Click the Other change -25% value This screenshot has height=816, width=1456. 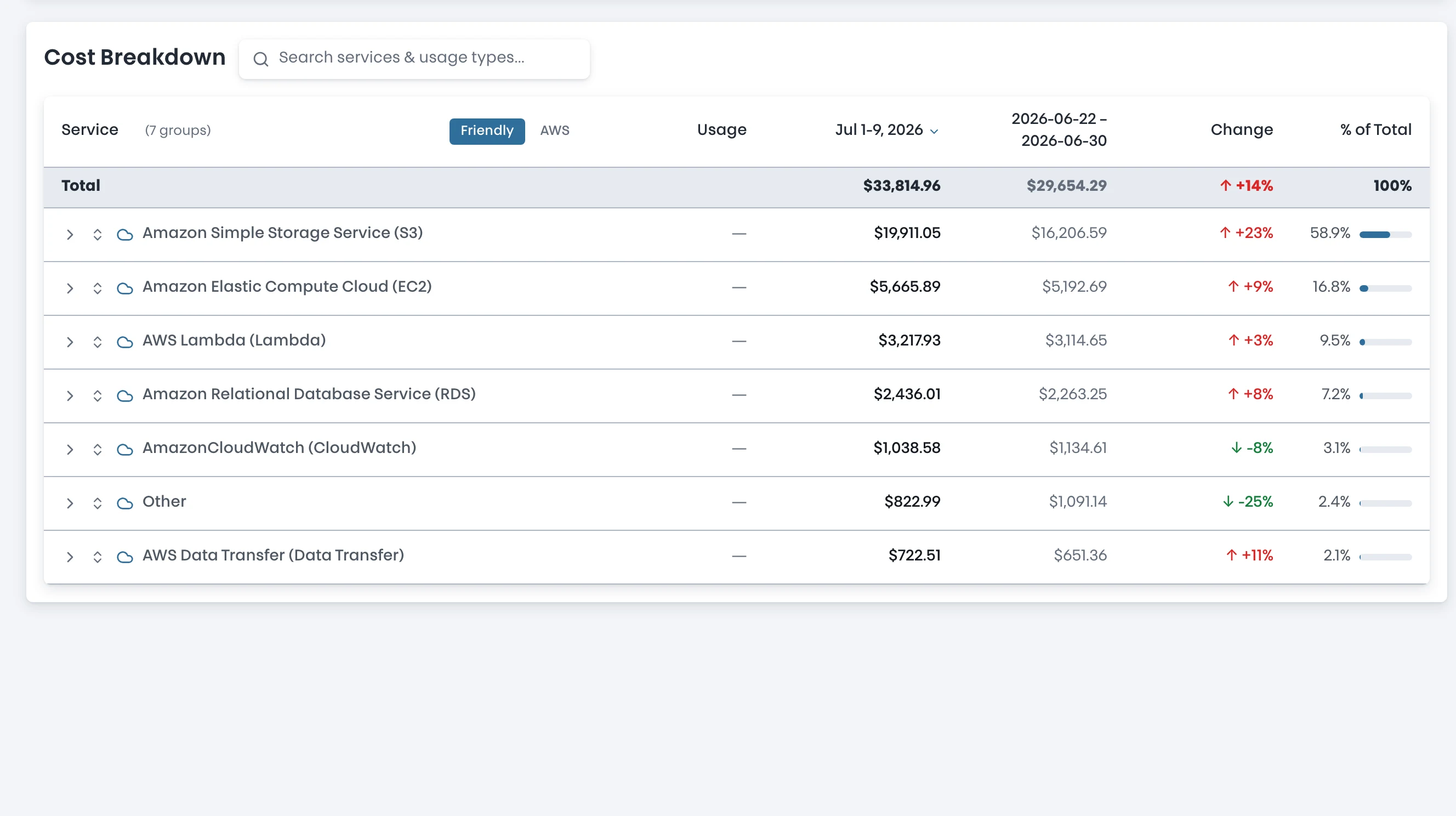tap(1248, 502)
